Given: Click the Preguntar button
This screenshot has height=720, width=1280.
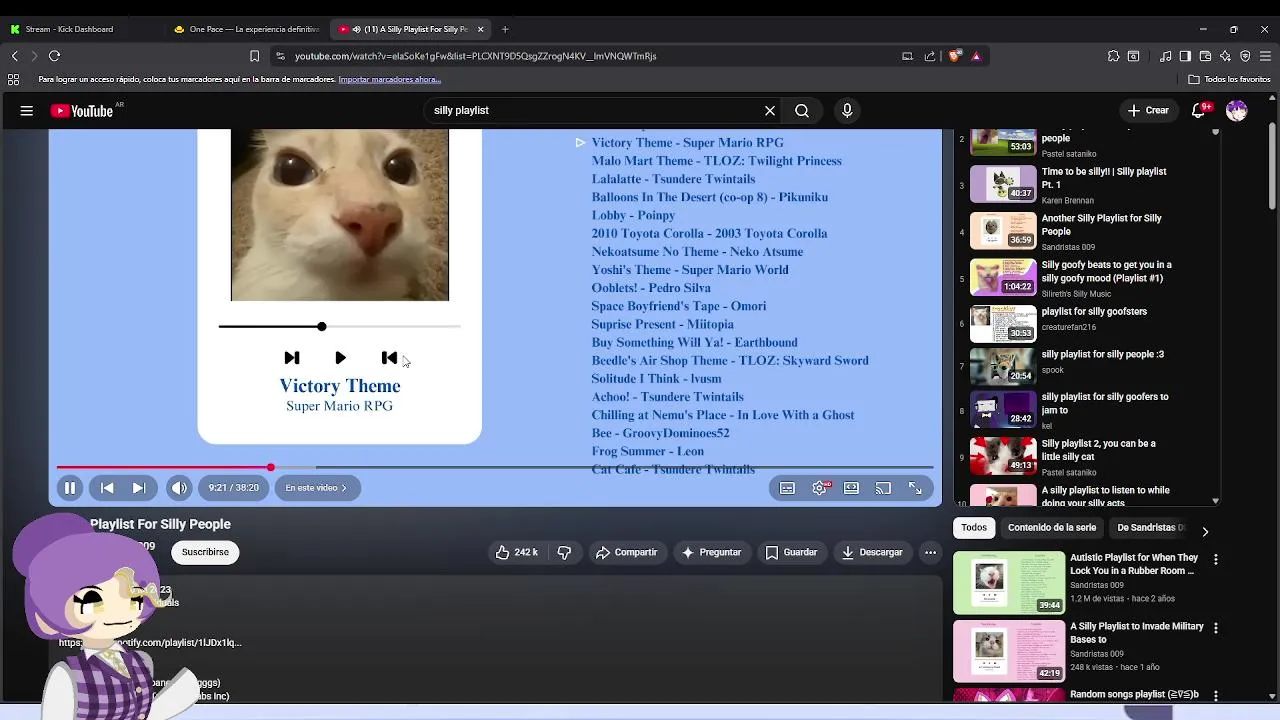Looking at the screenshot, I should coord(711,552).
